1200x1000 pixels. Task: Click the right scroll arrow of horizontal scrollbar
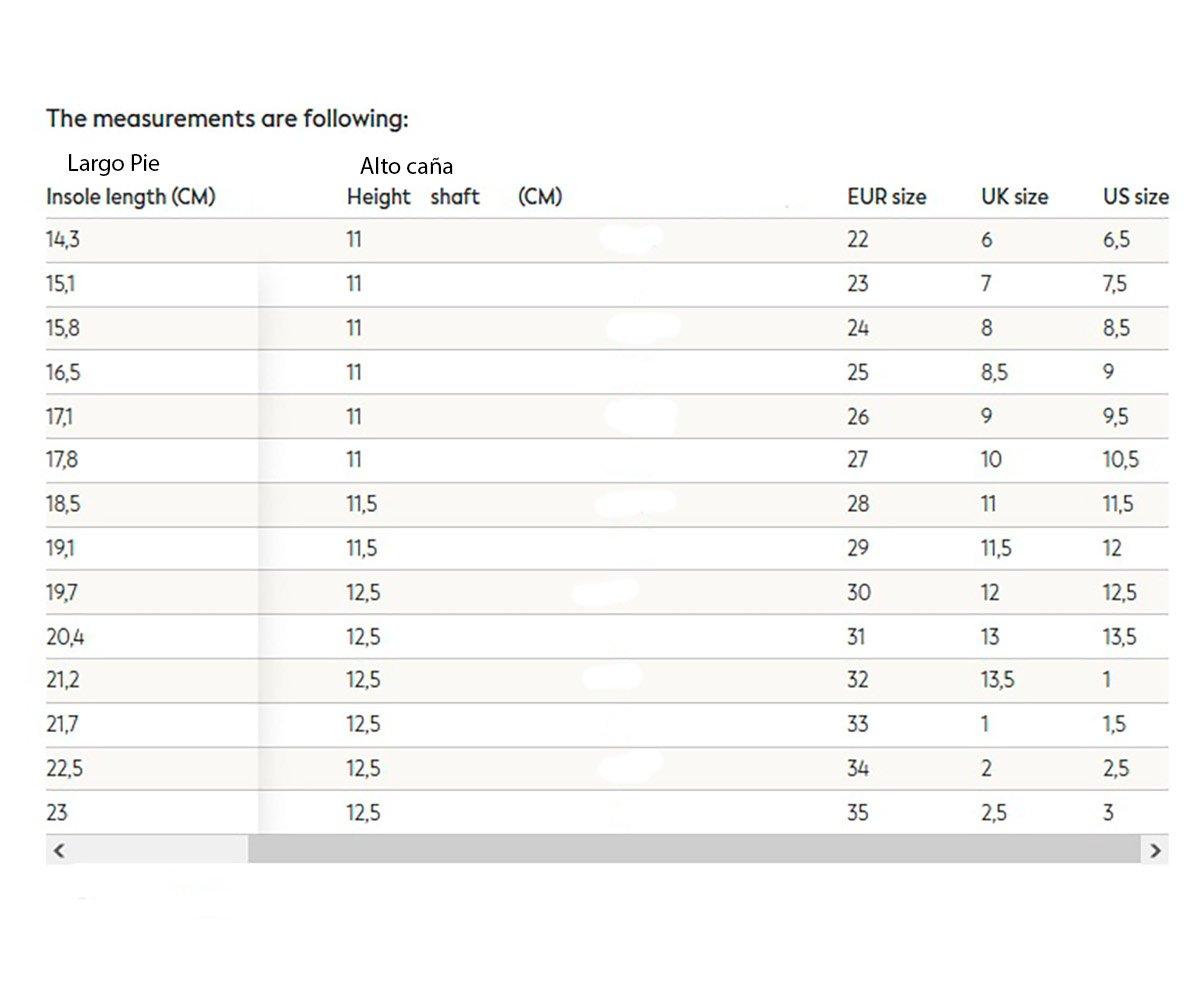click(1156, 850)
